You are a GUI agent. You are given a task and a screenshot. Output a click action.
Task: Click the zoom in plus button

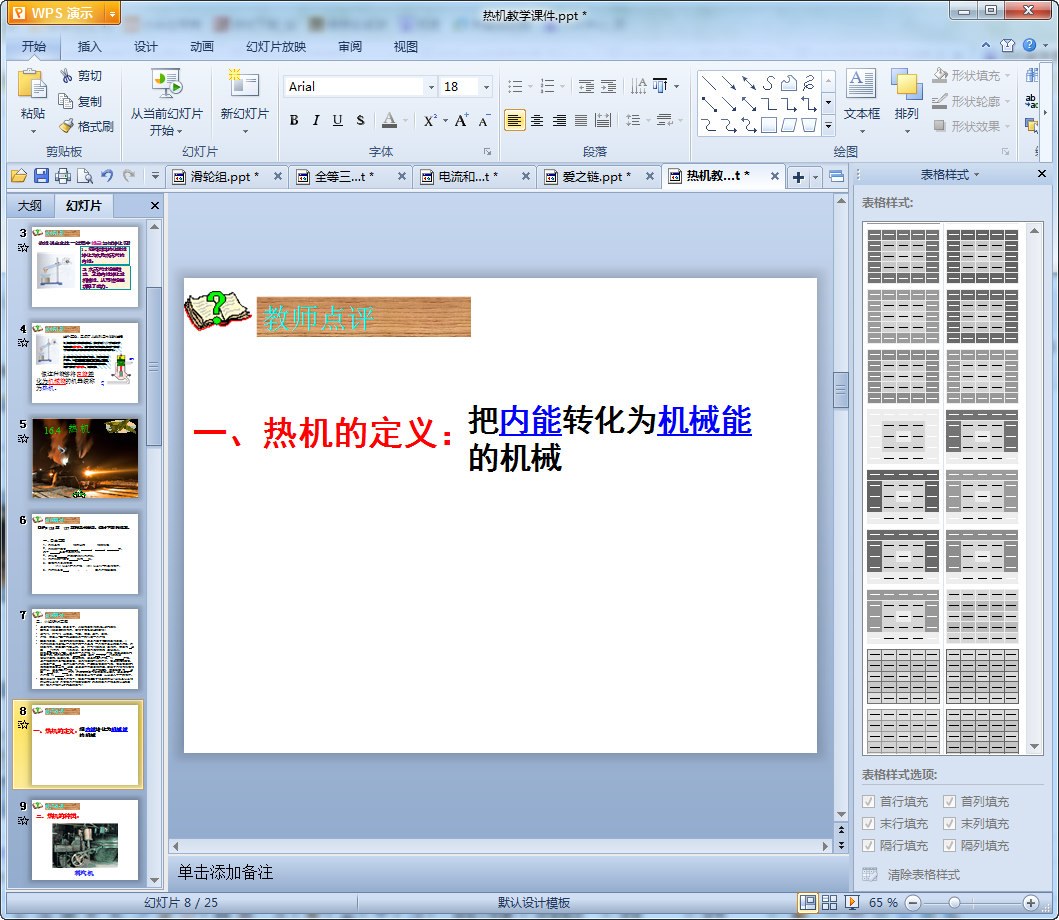[1031, 902]
